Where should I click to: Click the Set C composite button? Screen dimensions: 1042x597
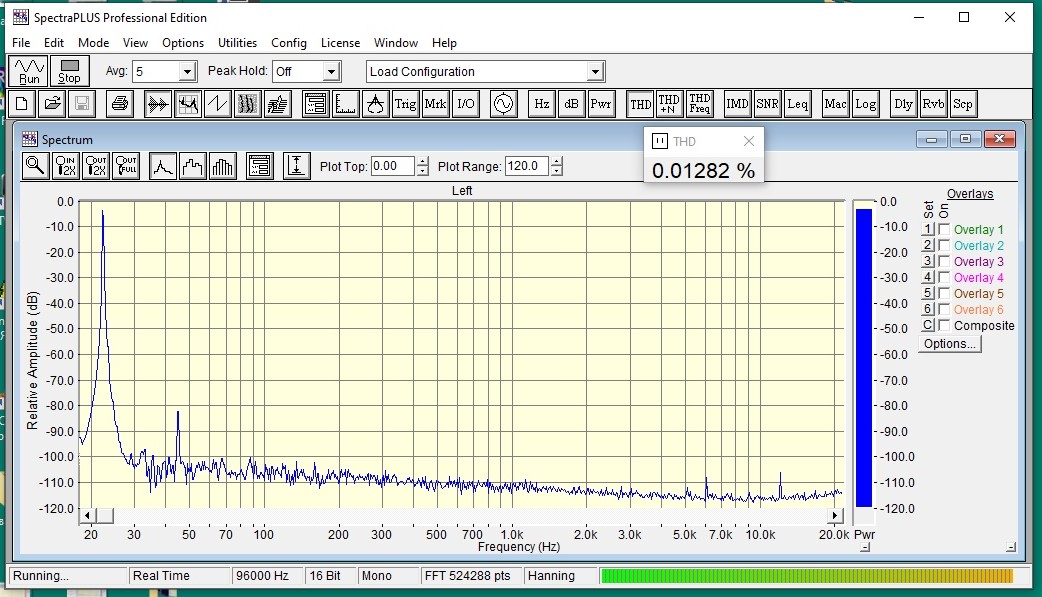928,325
